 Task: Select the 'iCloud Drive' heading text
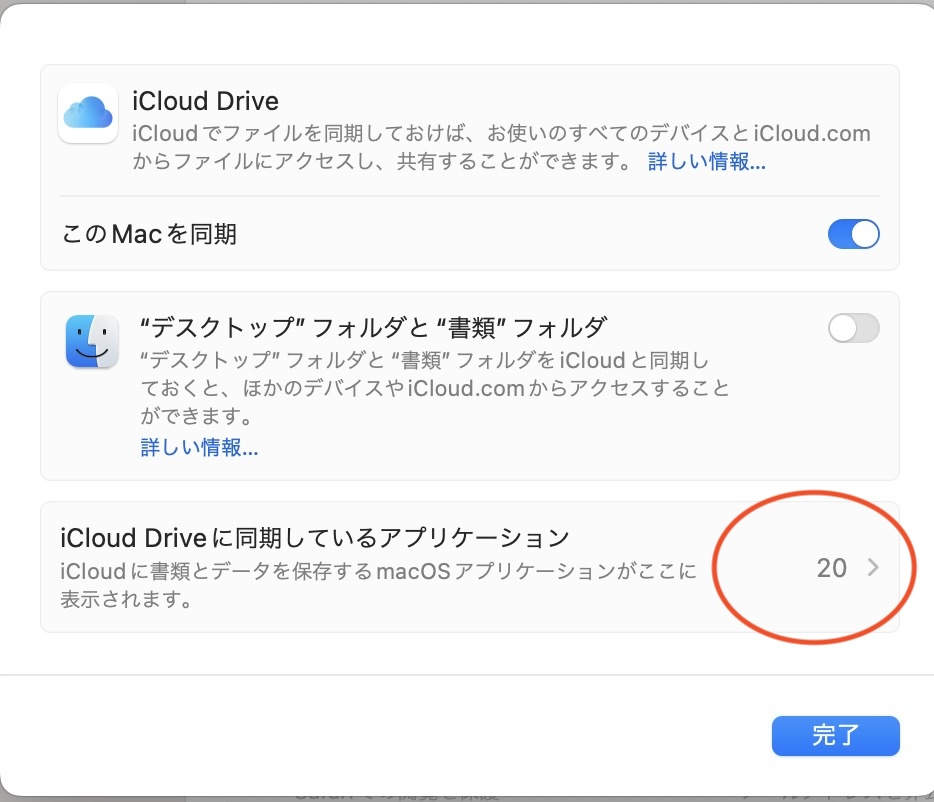206,101
